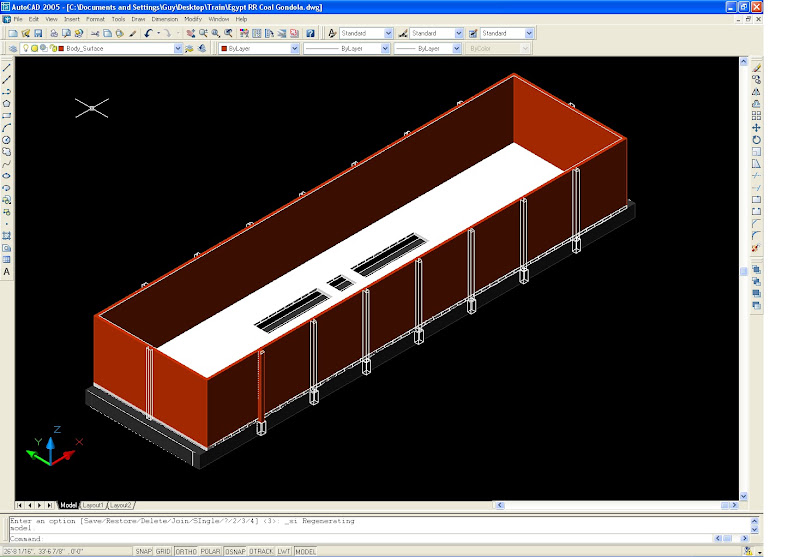Click the Undo arrow icon
This screenshot has height=557, width=800.
[148, 33]
